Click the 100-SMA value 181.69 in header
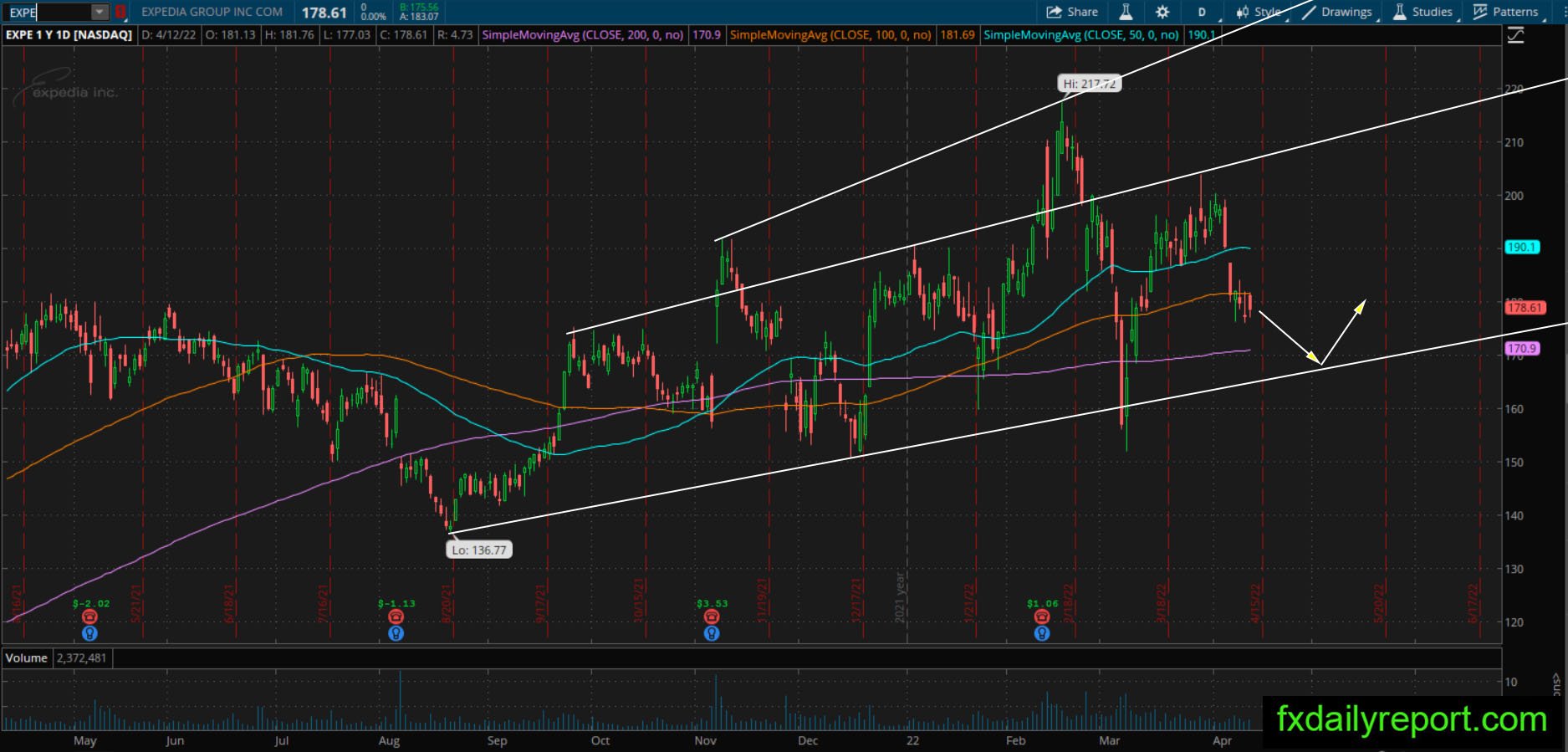The image size is (1568, 752). pos(958,35)
